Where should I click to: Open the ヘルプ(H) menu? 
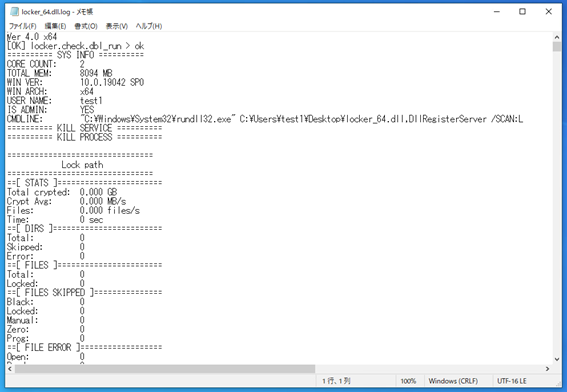pyautogui.click(x=149, y=26)
